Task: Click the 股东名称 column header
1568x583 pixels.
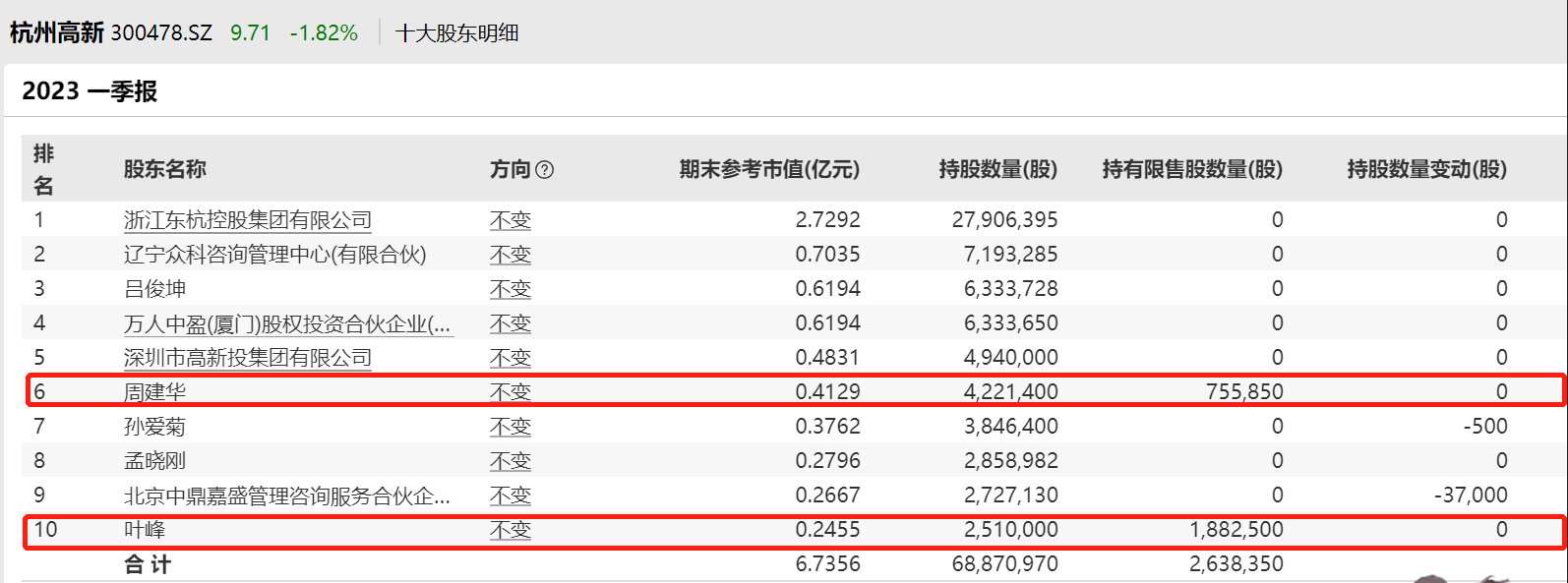Action: [164, 169]
